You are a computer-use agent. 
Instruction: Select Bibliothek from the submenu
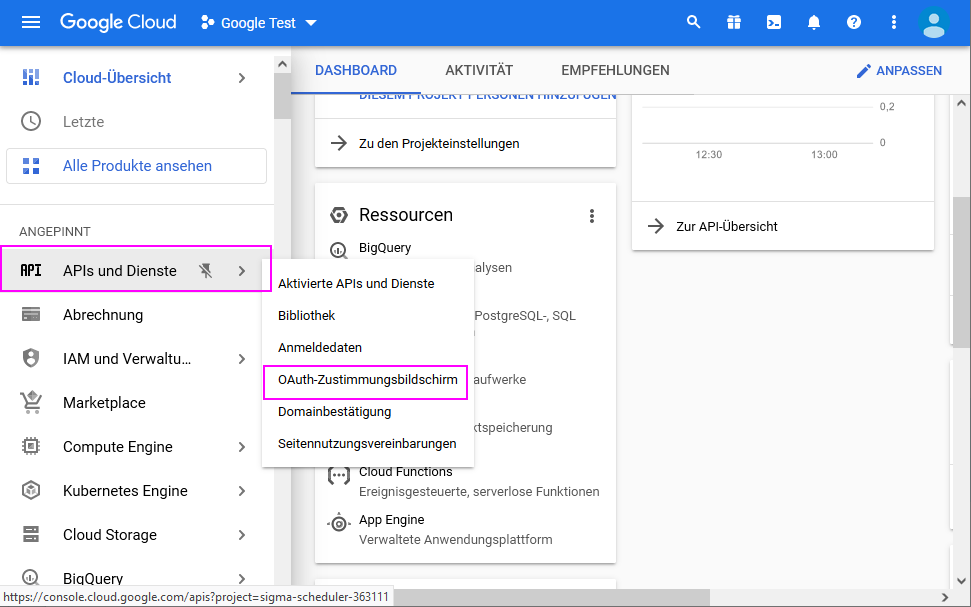click(368, 315)
